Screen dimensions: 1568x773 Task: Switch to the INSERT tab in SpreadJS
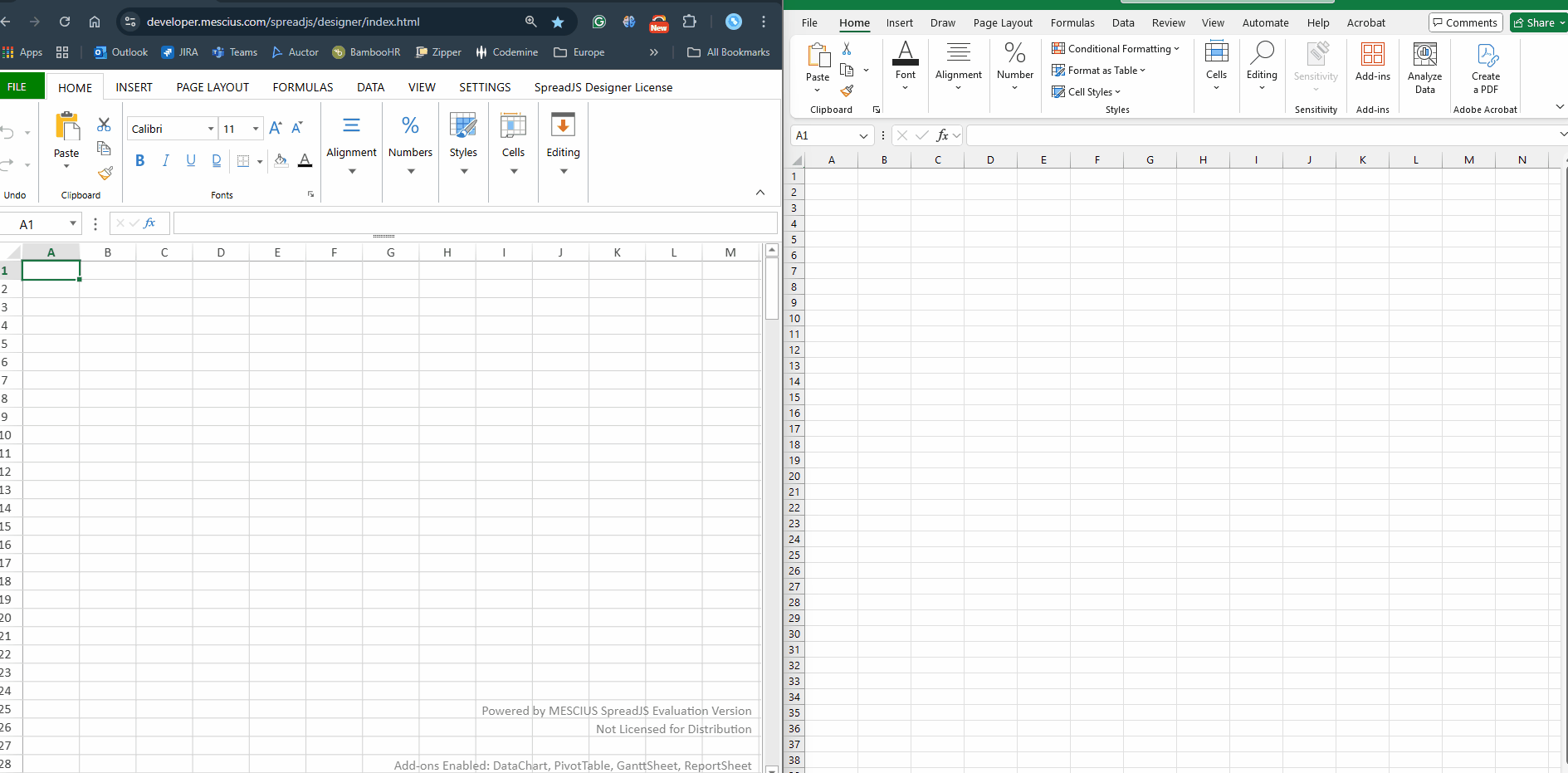(x=134, y=87)
